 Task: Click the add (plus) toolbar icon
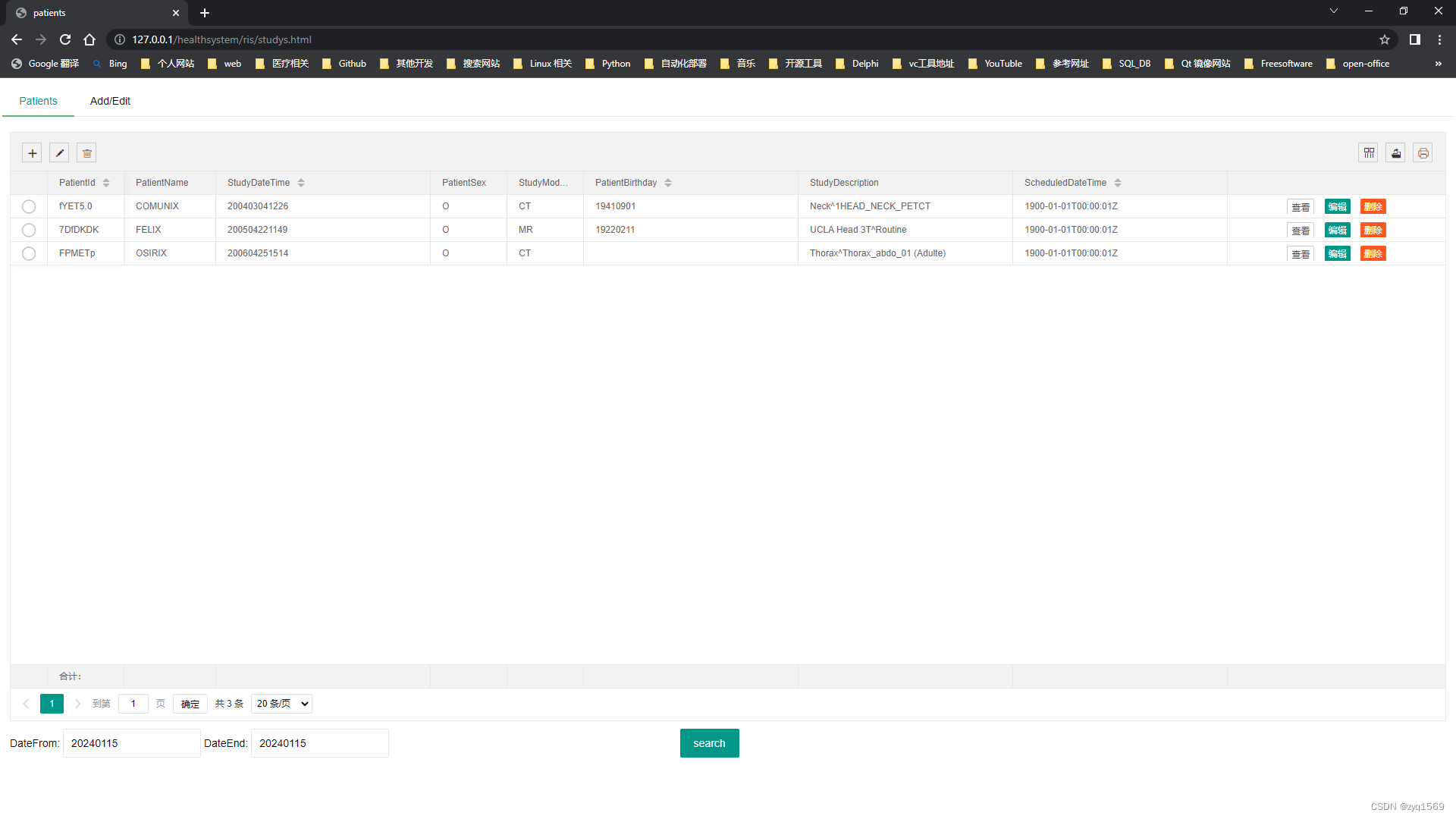[x=32, y=153]
